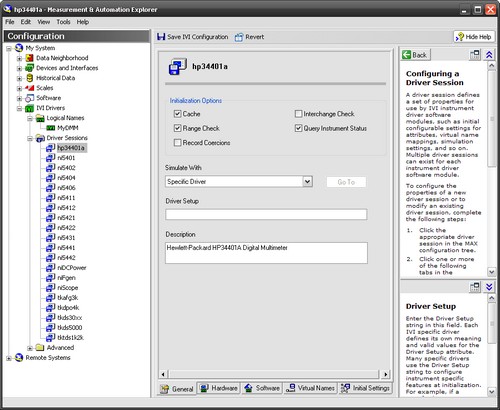Click the Driver Sessions folder icon
This screenshot has height=410, width=500.
pos(40,138)
